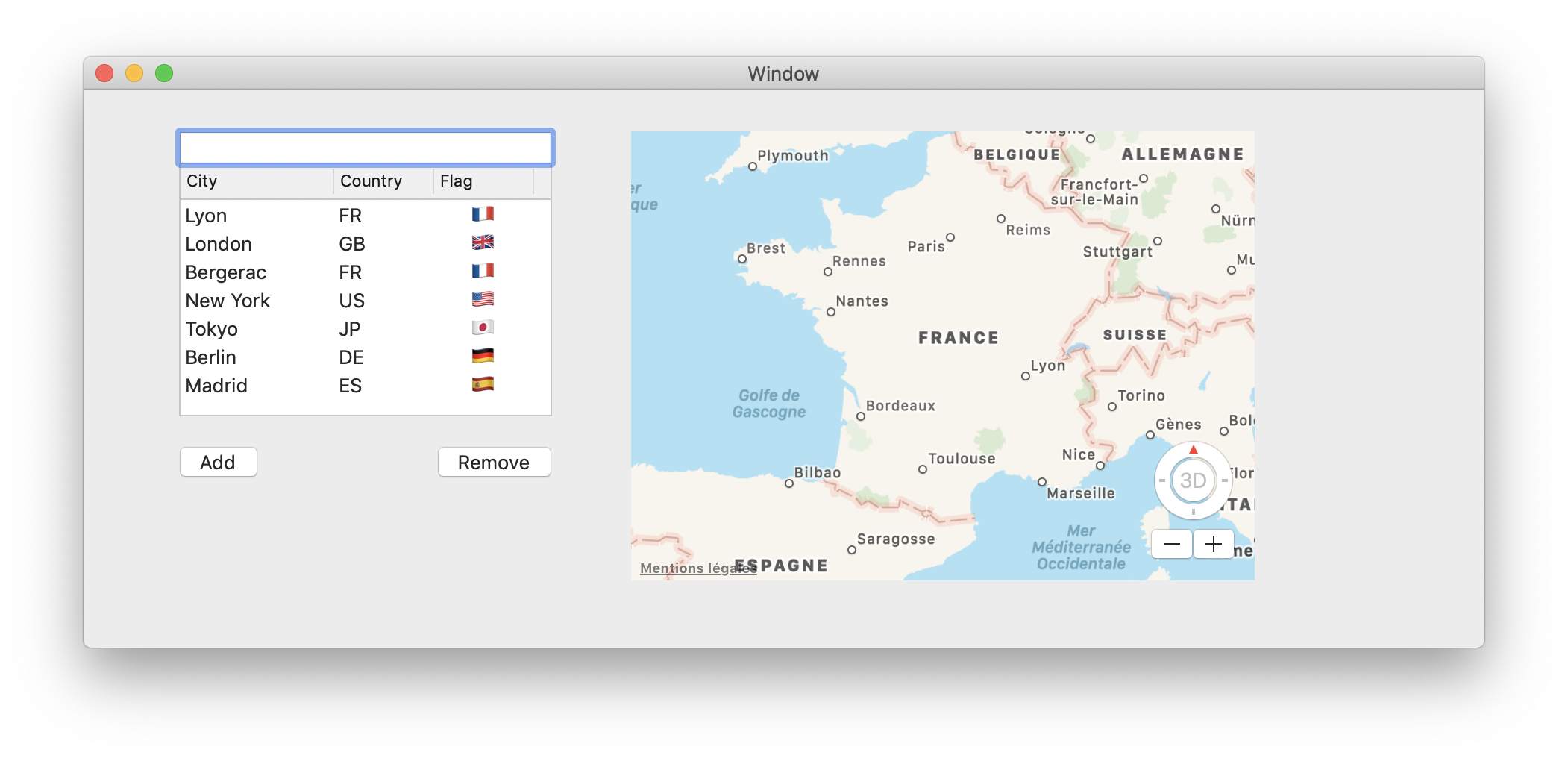Click the Saragosse label on the map
This screenshot has width=1568, height=758.
tap(896, 539)
